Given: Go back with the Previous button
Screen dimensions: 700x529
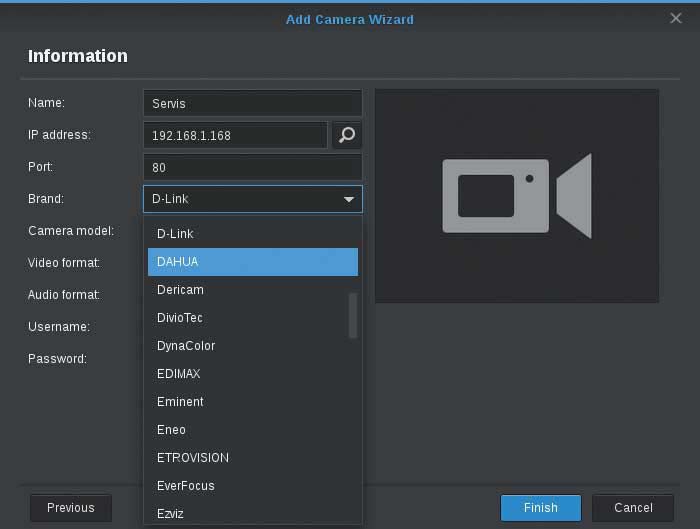Looking at the screenshot, I should [71, 508].
